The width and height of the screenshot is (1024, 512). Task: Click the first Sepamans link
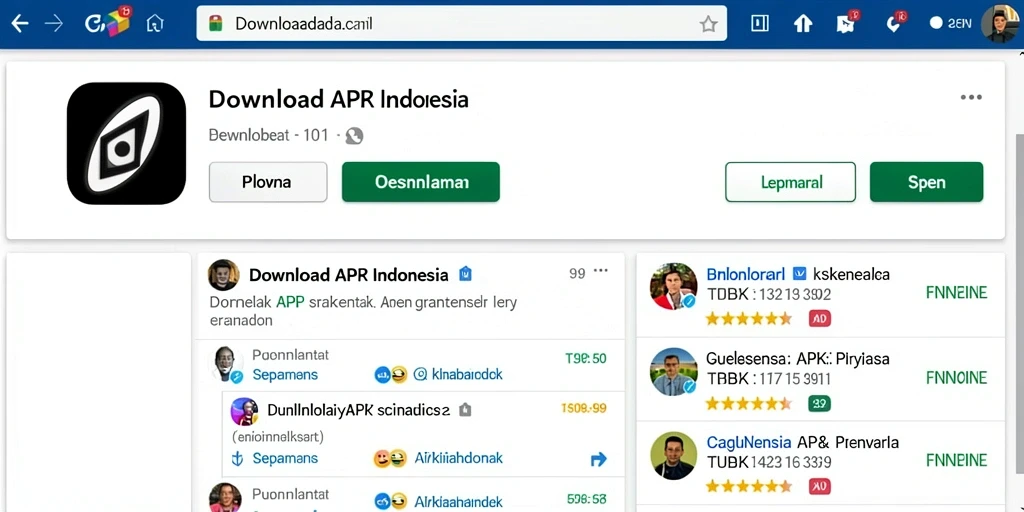tap(285, 375)
